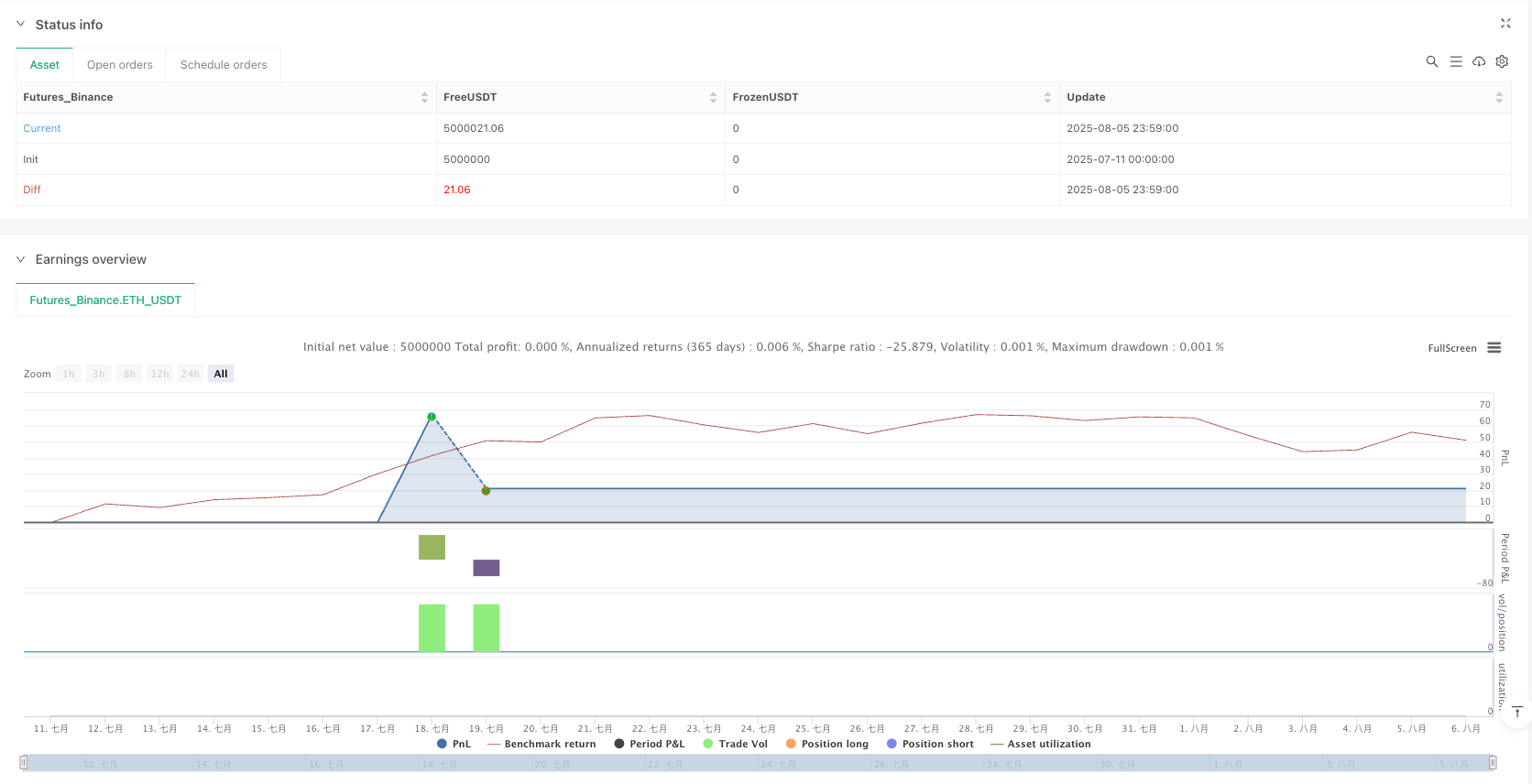
Task: Collapse the Earnings overview section
Action: (21, 260)
